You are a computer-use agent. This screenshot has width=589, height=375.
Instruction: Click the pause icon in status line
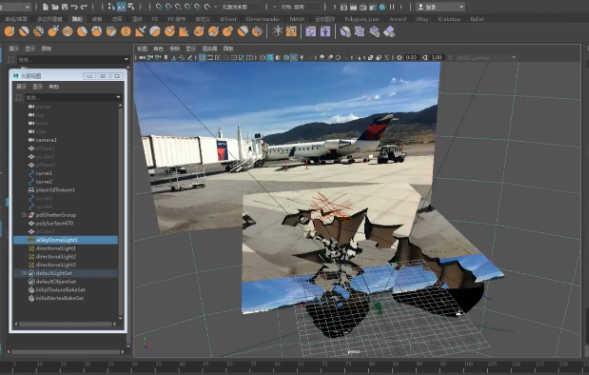(392, 7)
